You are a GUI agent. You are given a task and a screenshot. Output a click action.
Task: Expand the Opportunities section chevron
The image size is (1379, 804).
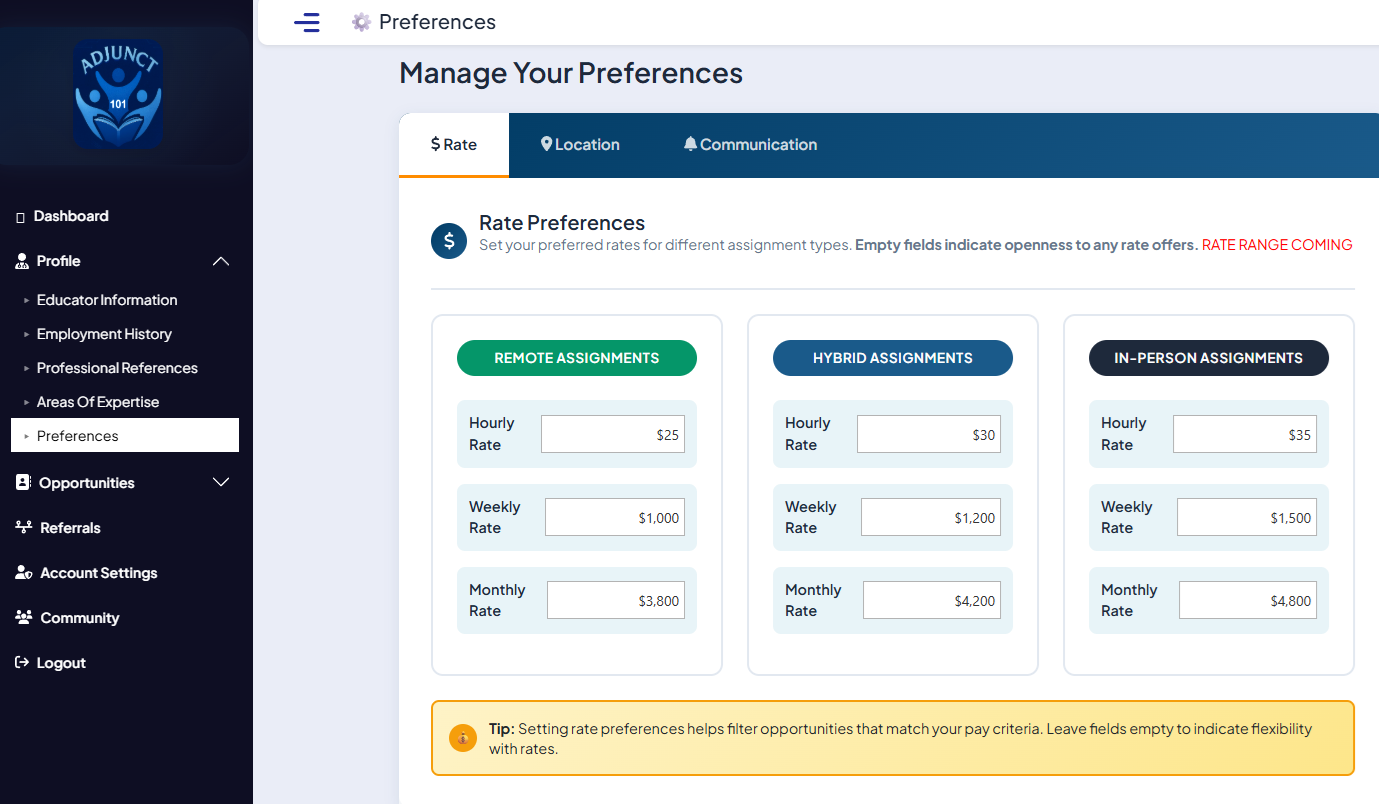[x=221, y=483]
